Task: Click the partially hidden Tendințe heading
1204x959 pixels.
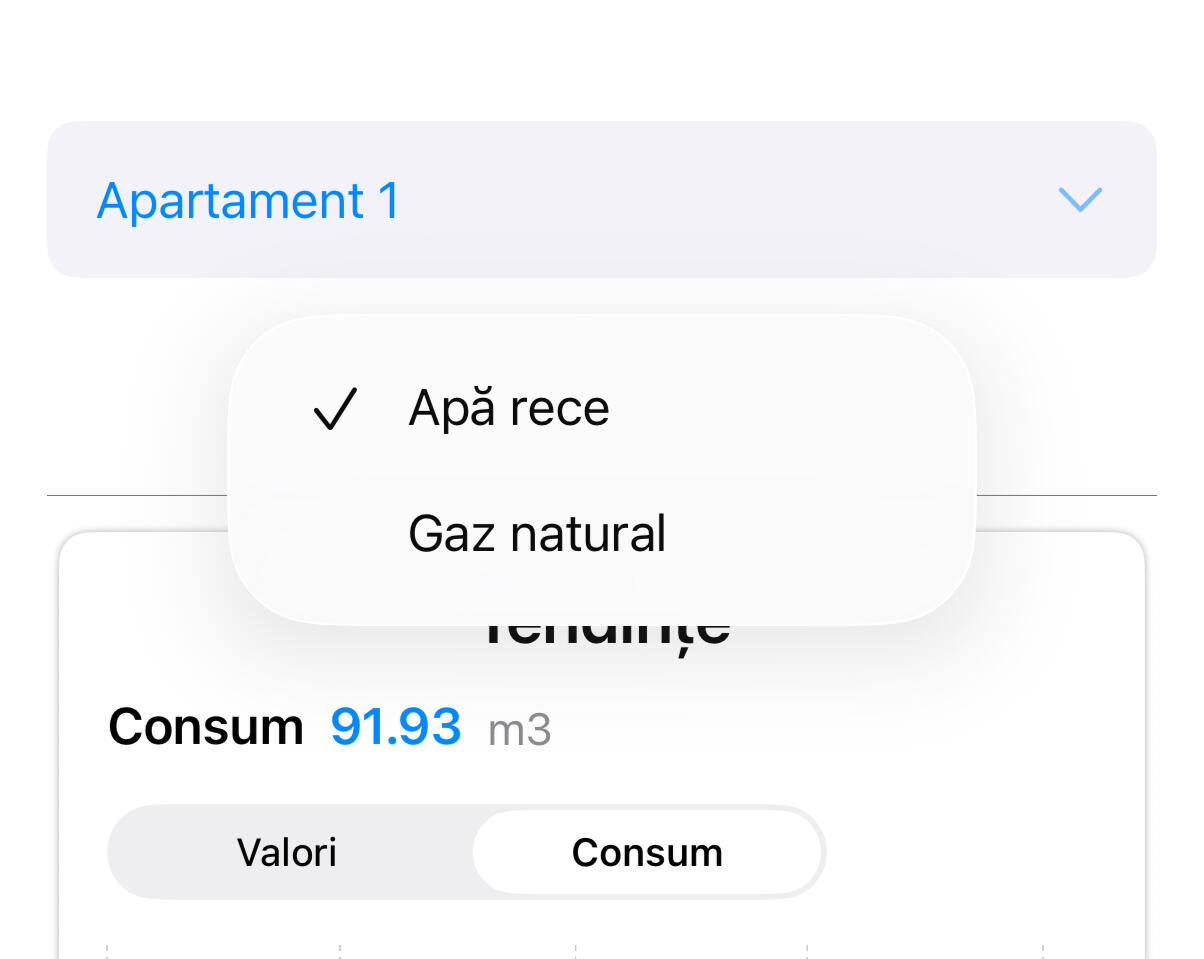Action: [606, 635]
